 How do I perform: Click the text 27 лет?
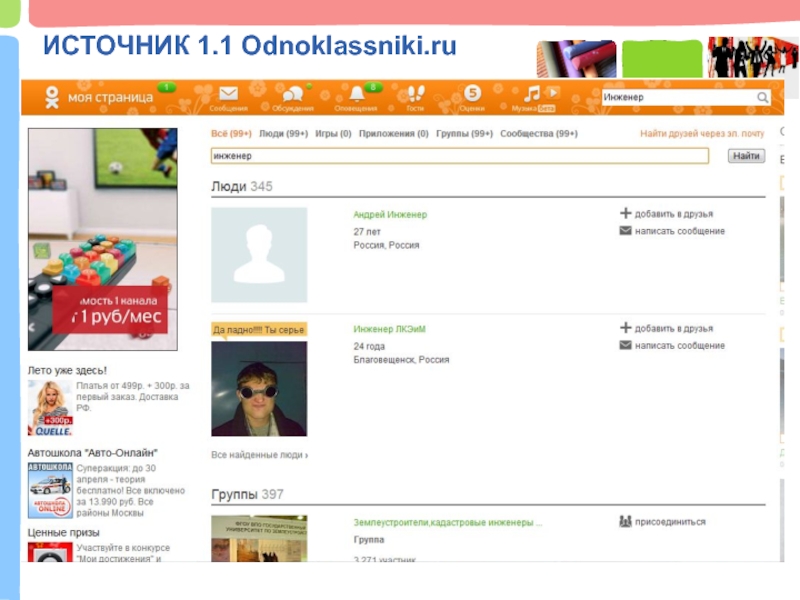pyautogui.click(x=367, y=232)
